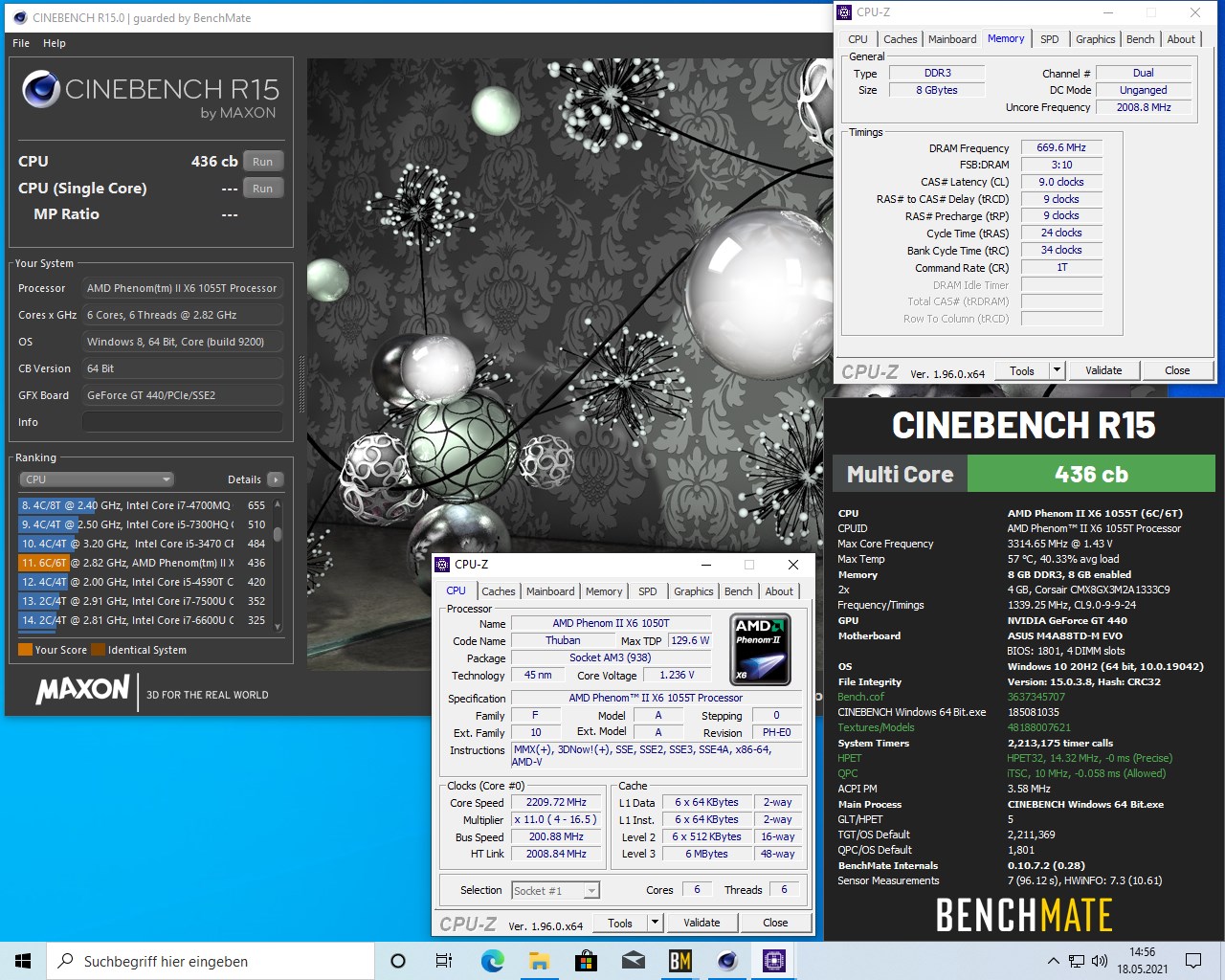The image size is (1225, 980).
Task: Switch to Caches tab in lower CPU-Z
Action: click(x=499, y=591)
